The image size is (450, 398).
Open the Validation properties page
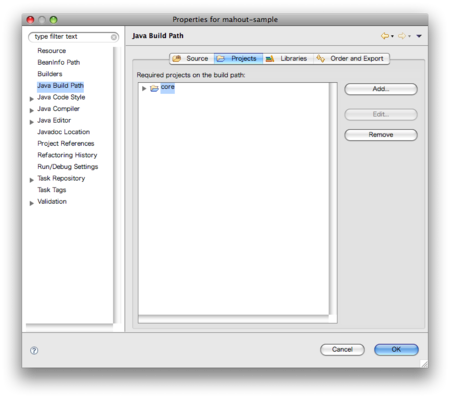pyautogui.click(x=52, y=201)
